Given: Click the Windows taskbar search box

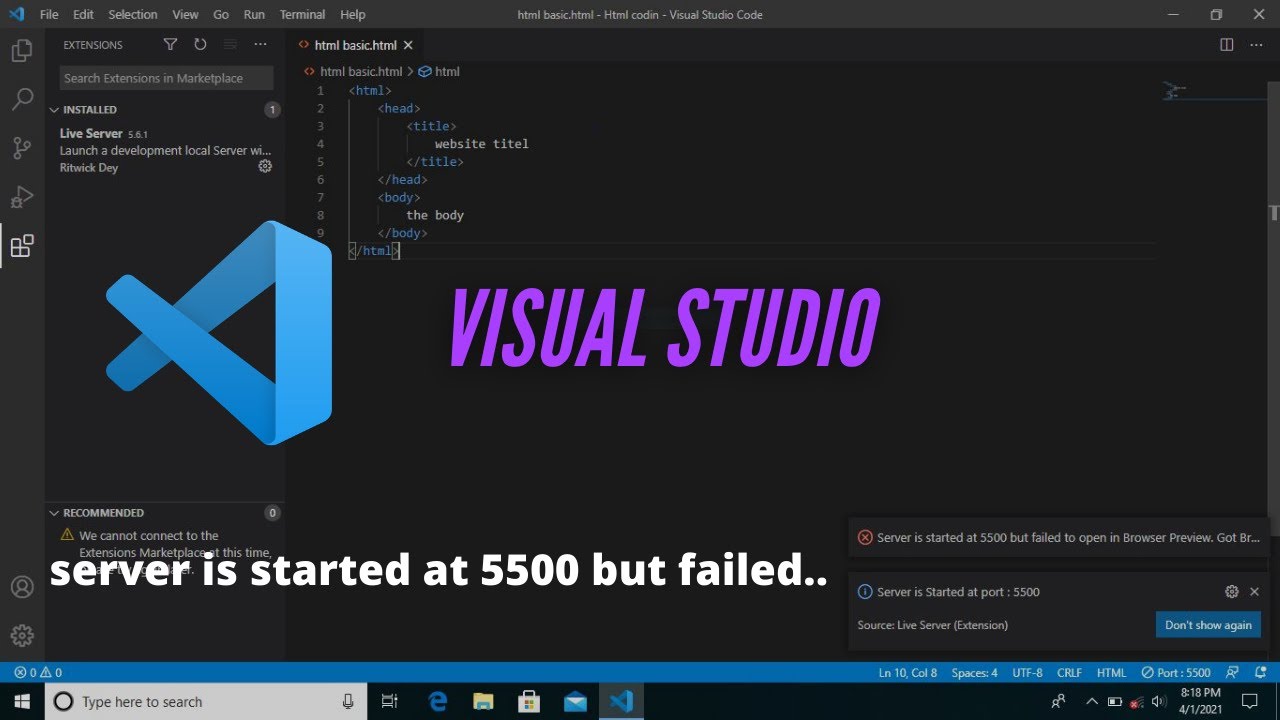Looking at the screenshot, I should coord(205,701).
